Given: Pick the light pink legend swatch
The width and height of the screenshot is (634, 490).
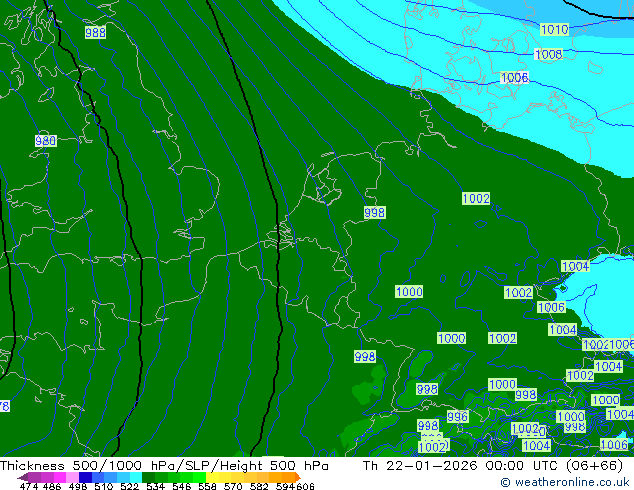Looking at the screenshot, I should click(72, 477).
